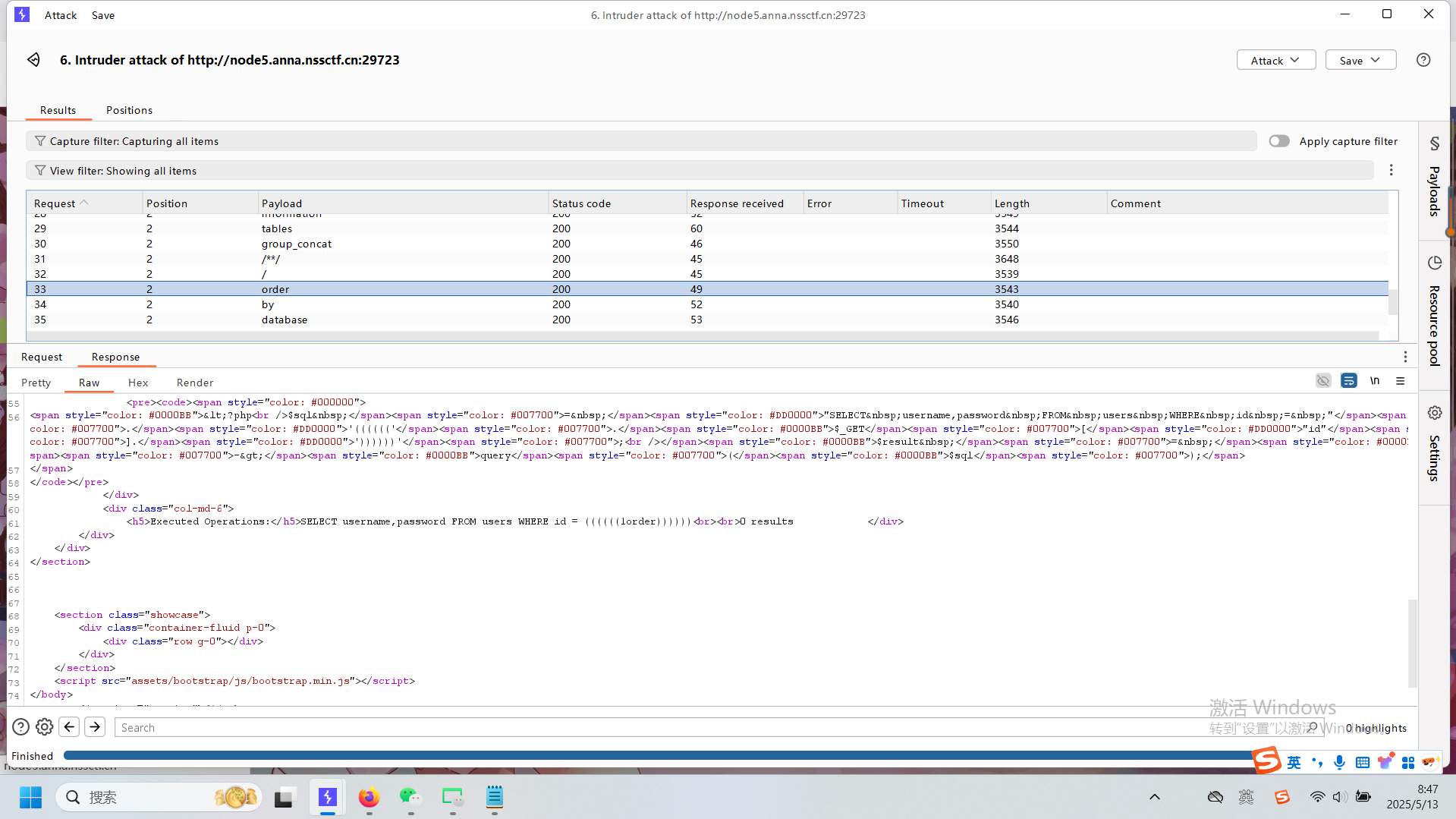Select the Raw view tab
This screenshot has width=1456, height=819.
89,383
